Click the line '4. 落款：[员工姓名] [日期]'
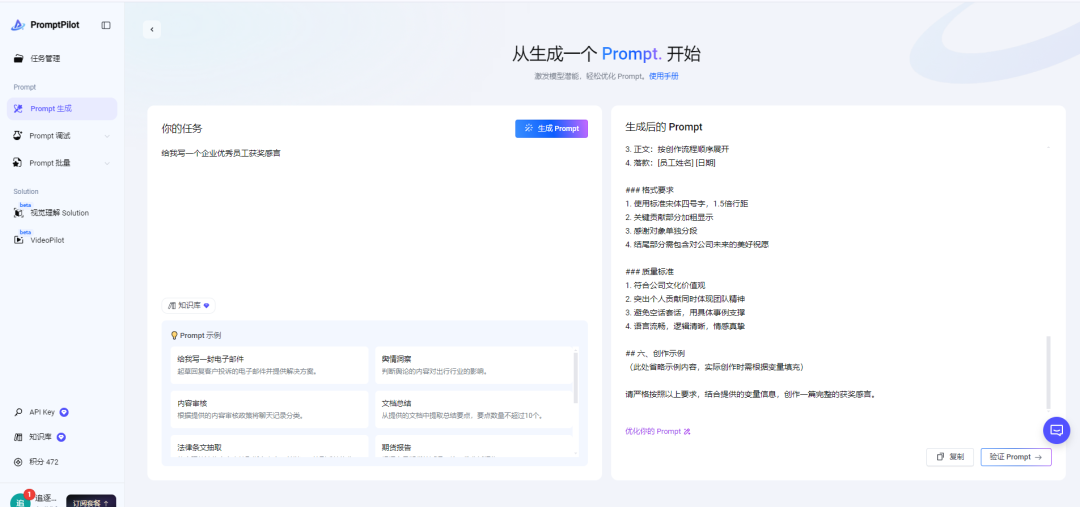This screenshot has width=1080, height=507. coord(672,163)
